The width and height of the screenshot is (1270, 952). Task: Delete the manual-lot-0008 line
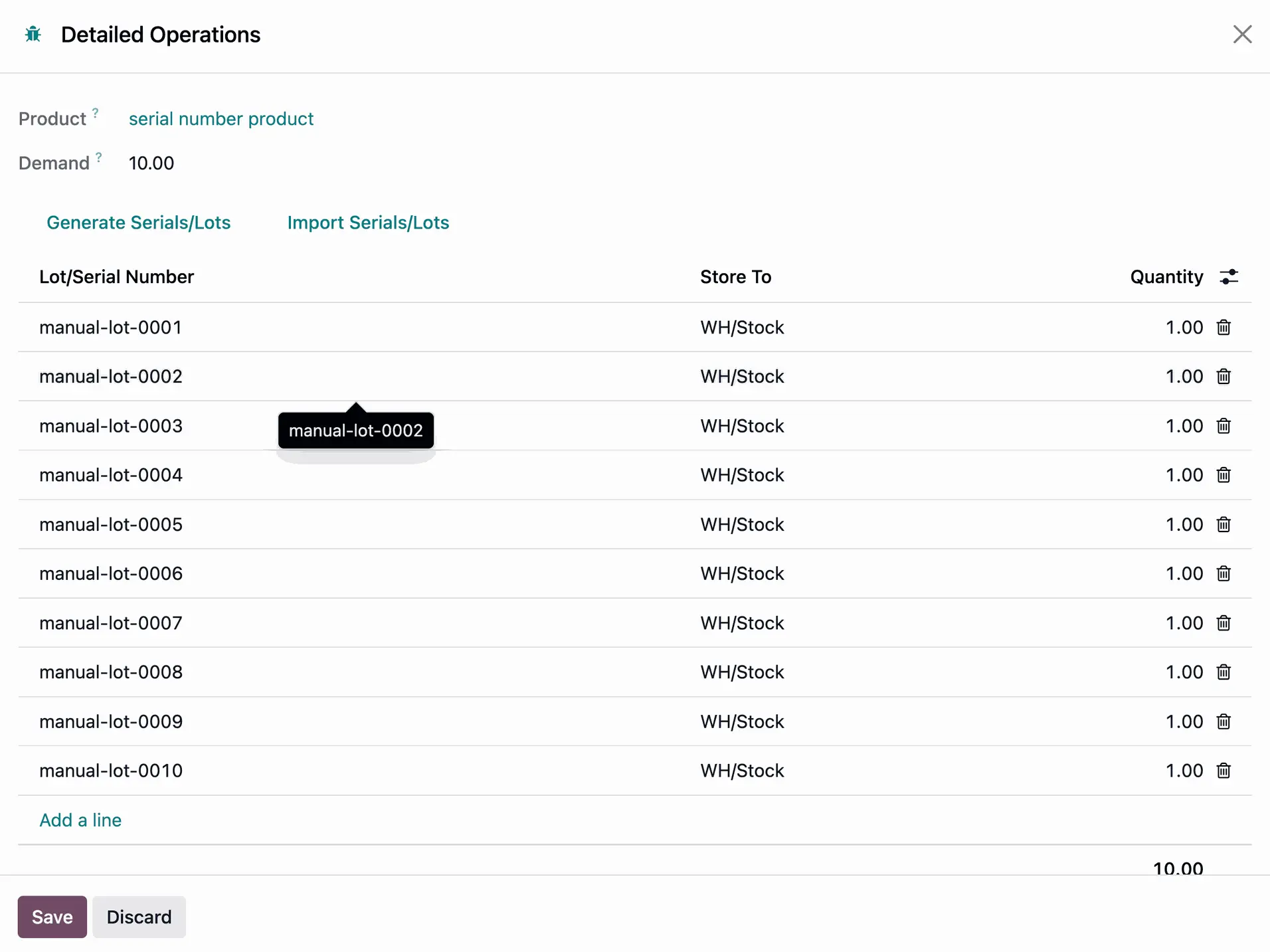tap(1224, 672)
